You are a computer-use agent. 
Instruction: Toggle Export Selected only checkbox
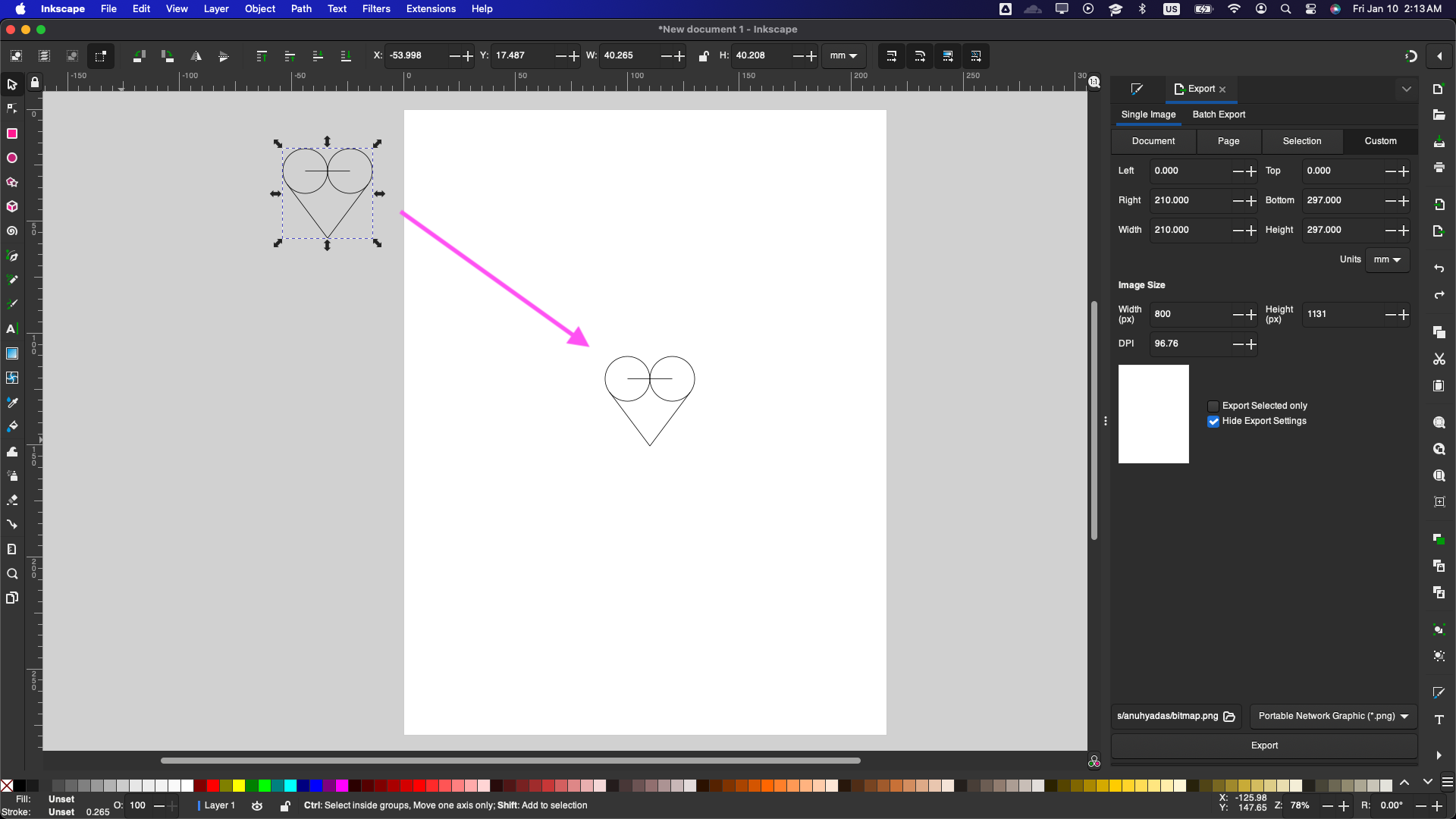click(1213, 406)
